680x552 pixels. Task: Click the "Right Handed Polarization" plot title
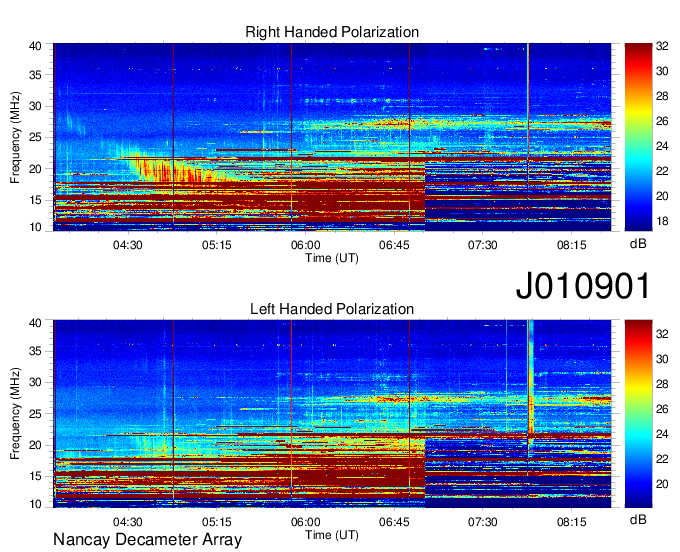tap(332, 32)
